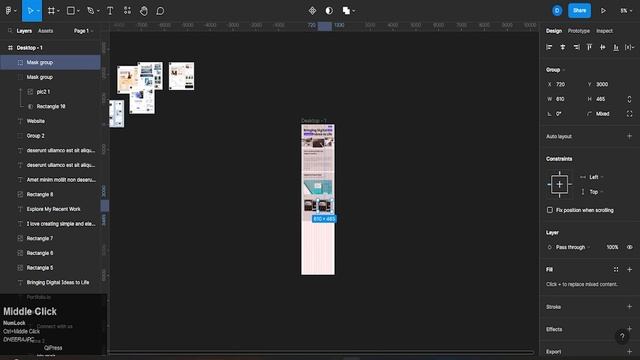Switch to the Assets tab
Image resolution: width=640 pixels, height=360 pixels.
pyautogui.click(x=45, y=31)
